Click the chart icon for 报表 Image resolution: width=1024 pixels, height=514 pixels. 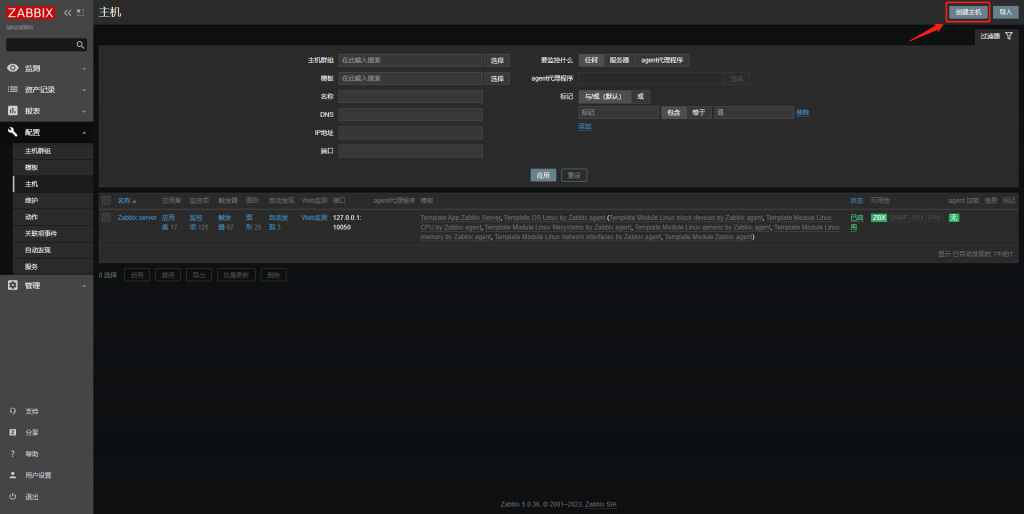tap(12, 111)
